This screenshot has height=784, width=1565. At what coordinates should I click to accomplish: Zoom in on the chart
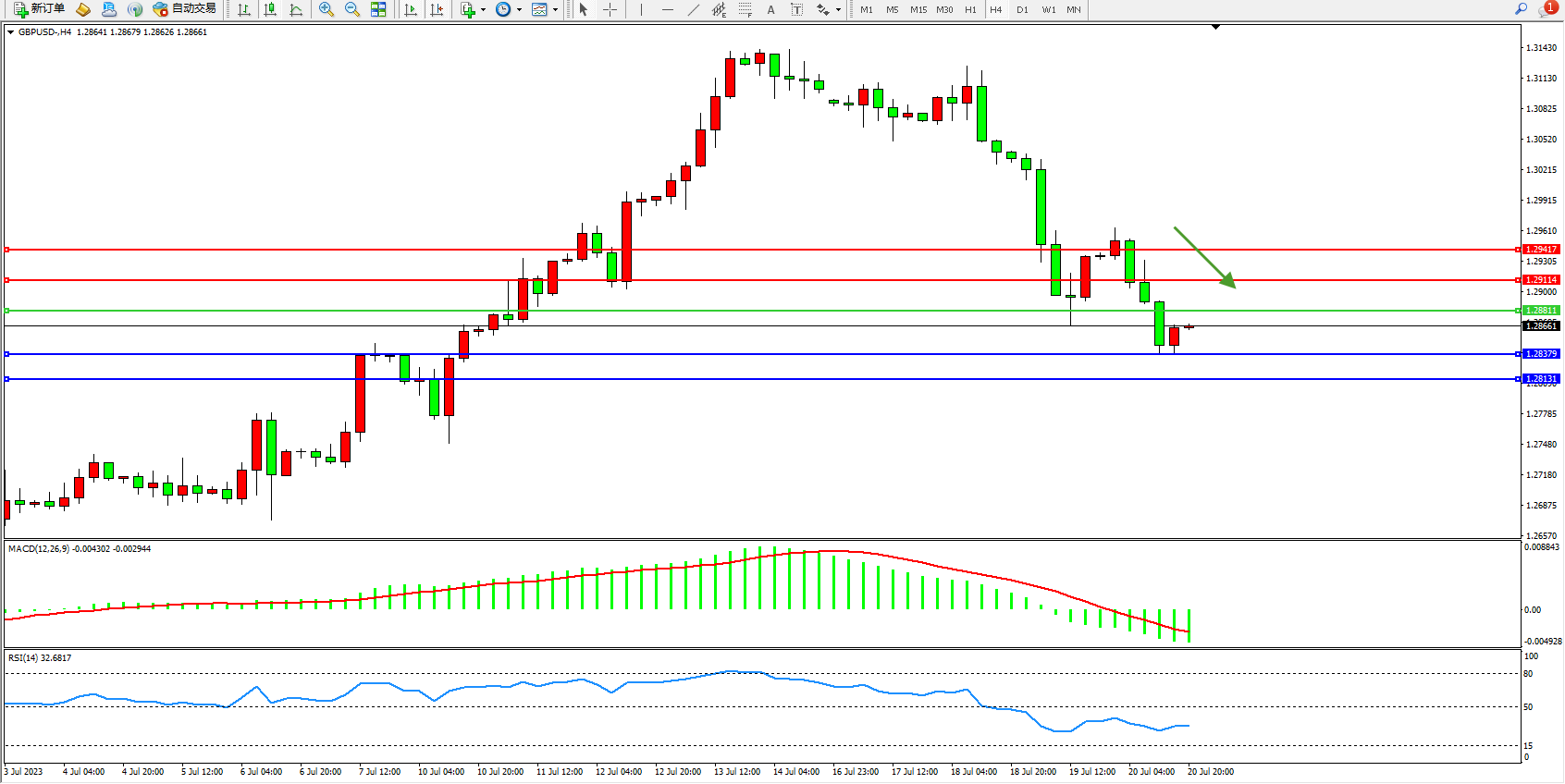coord(326,9)
